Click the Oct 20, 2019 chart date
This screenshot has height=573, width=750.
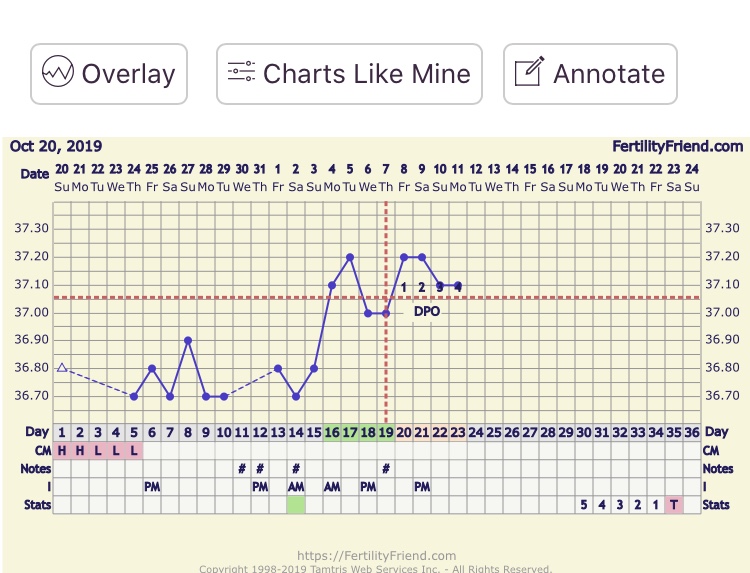(x=56, y=146)
